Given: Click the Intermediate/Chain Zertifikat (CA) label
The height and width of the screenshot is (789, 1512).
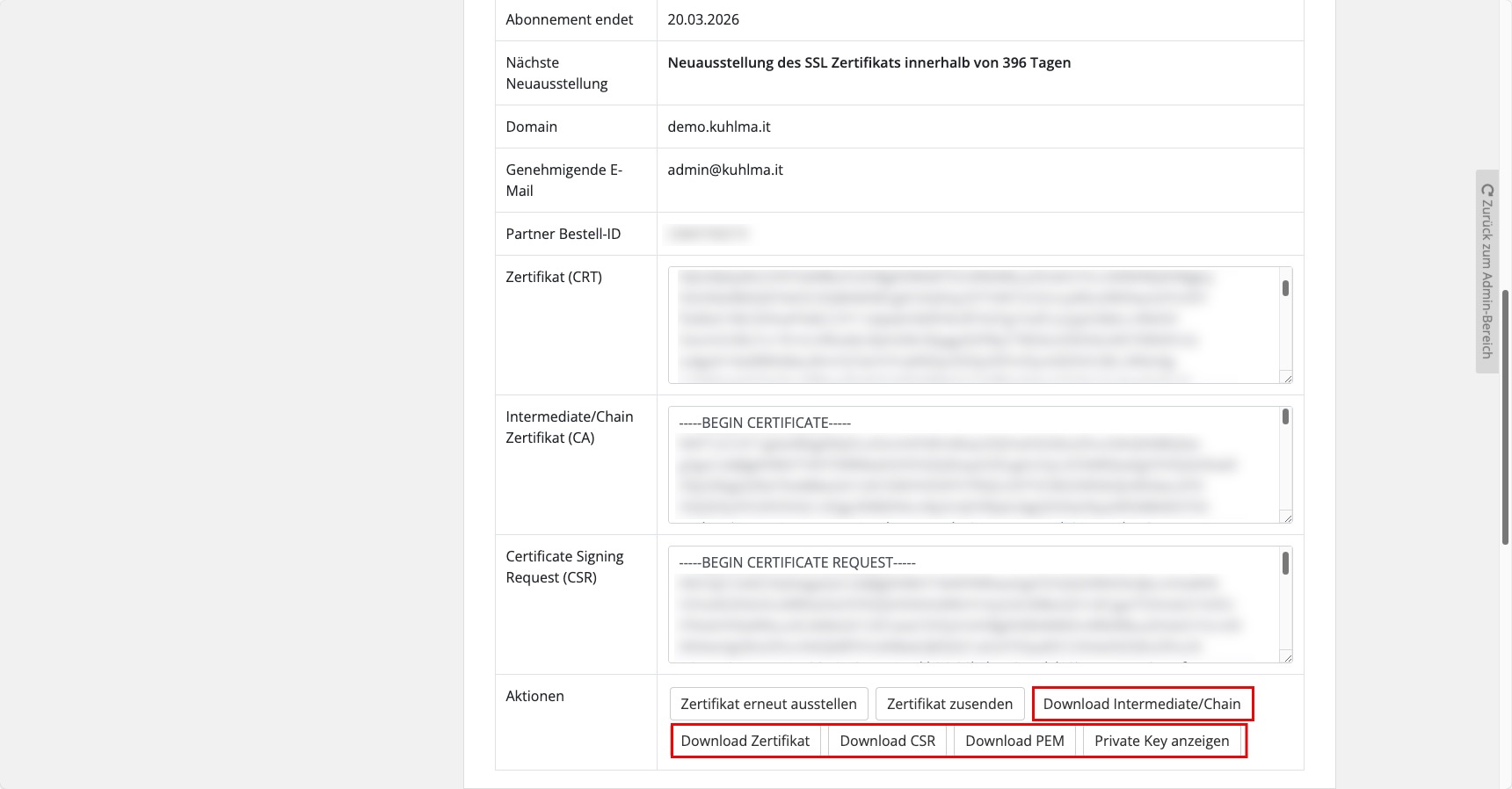Looking at the screenshot, I should click(570, 427).
